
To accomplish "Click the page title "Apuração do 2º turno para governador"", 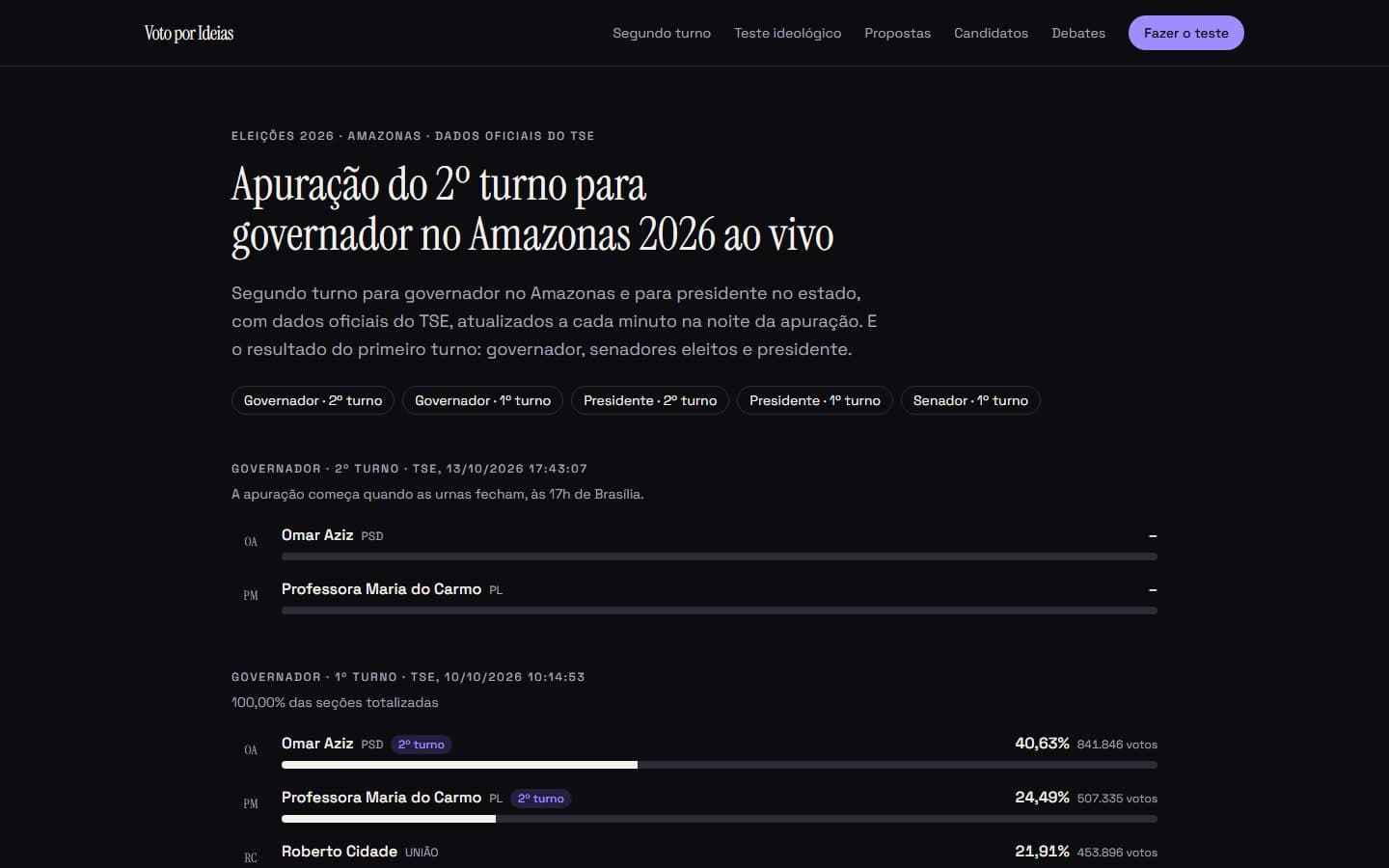I will pyautogui.click(x=532, y=209).
